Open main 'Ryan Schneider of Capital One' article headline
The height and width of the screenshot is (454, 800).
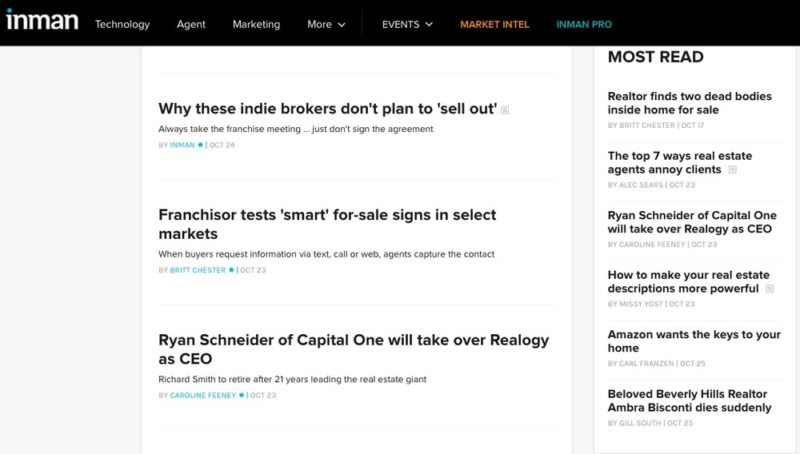[354, 349]
